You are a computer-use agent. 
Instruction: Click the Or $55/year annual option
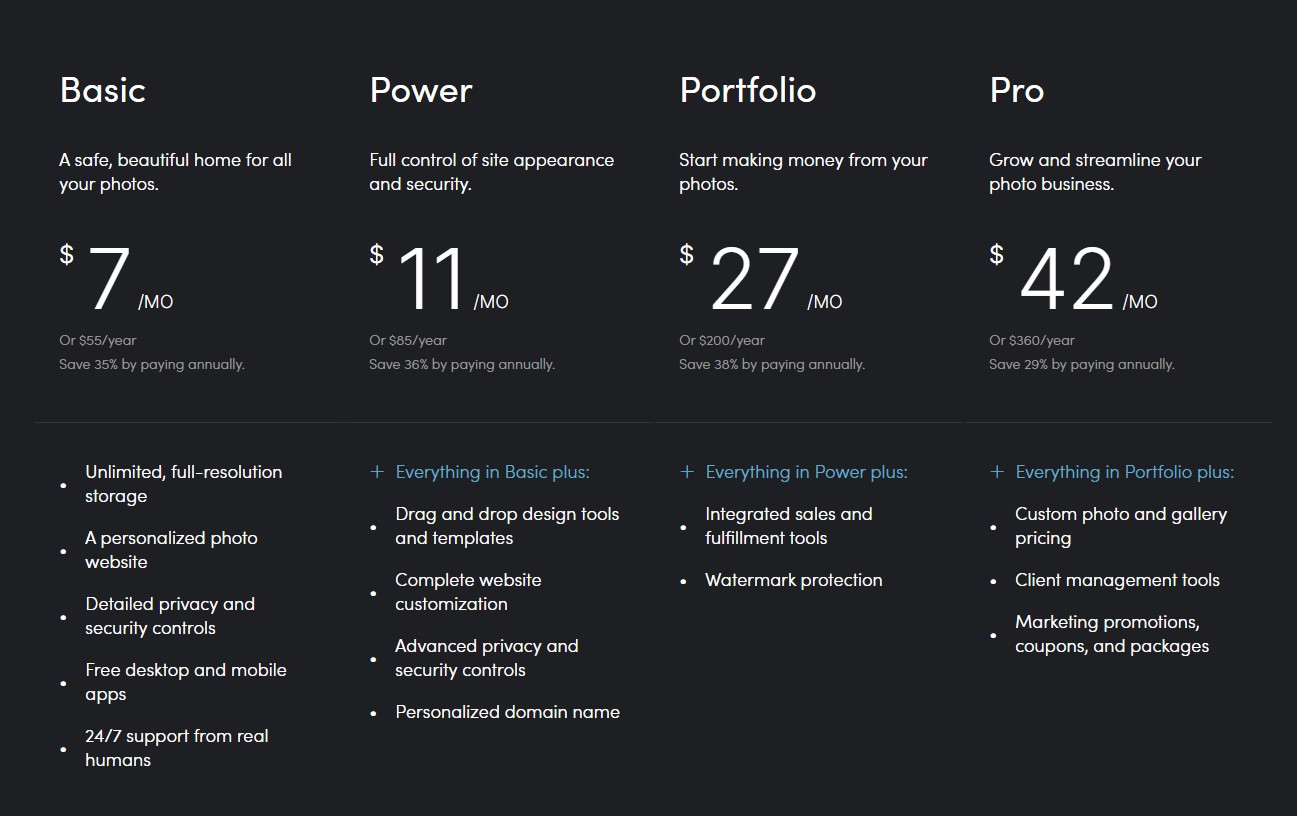[98, 340]
